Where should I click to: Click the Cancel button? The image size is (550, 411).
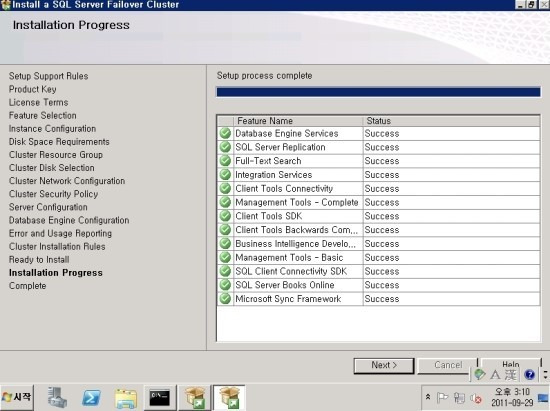(448, 365)
